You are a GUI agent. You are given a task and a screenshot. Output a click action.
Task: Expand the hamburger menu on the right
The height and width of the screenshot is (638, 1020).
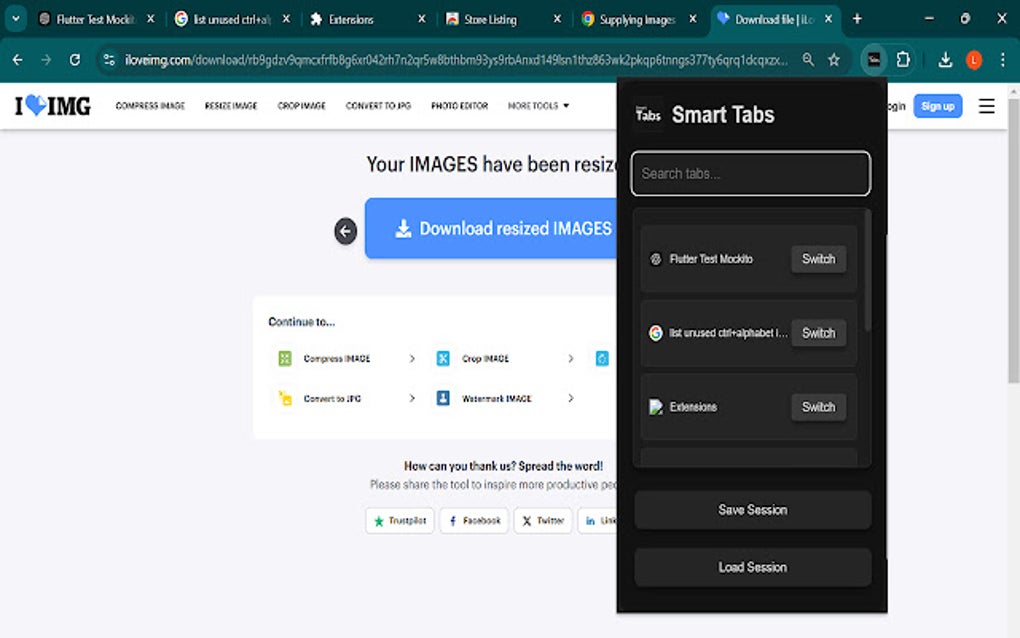click(987, 106)
